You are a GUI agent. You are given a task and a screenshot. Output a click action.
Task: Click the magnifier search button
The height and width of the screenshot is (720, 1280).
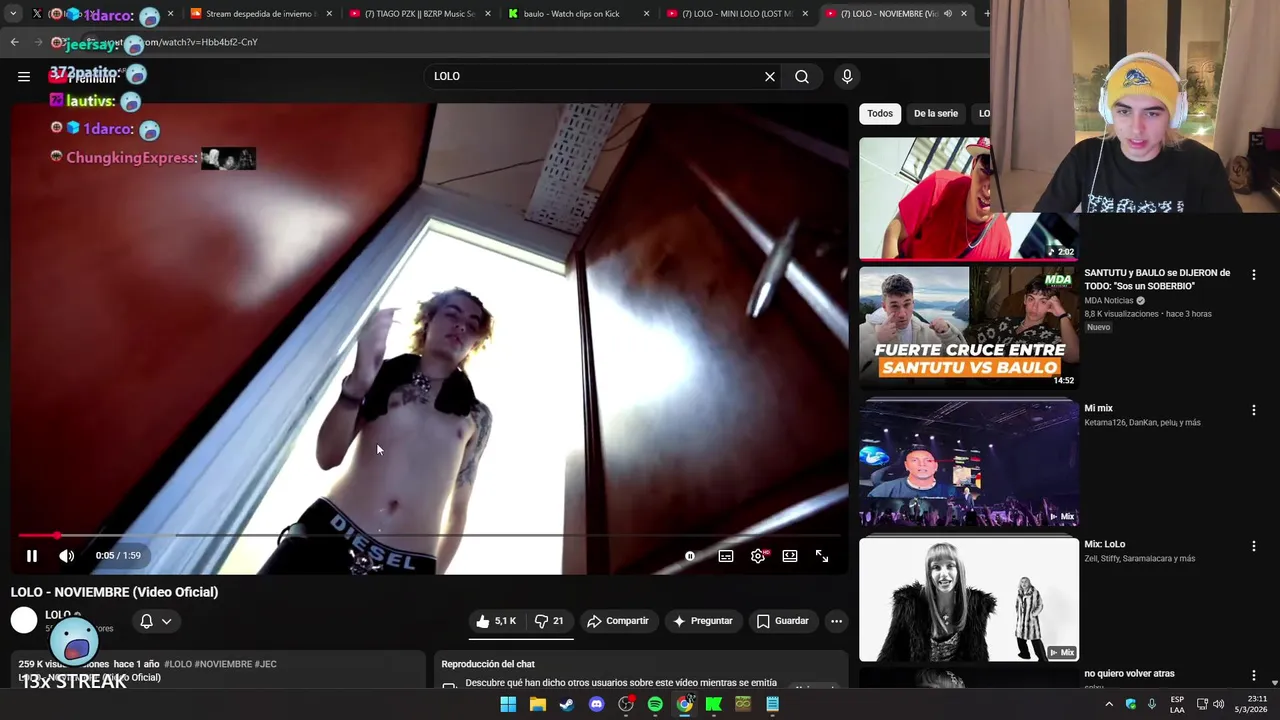(802, 76)
